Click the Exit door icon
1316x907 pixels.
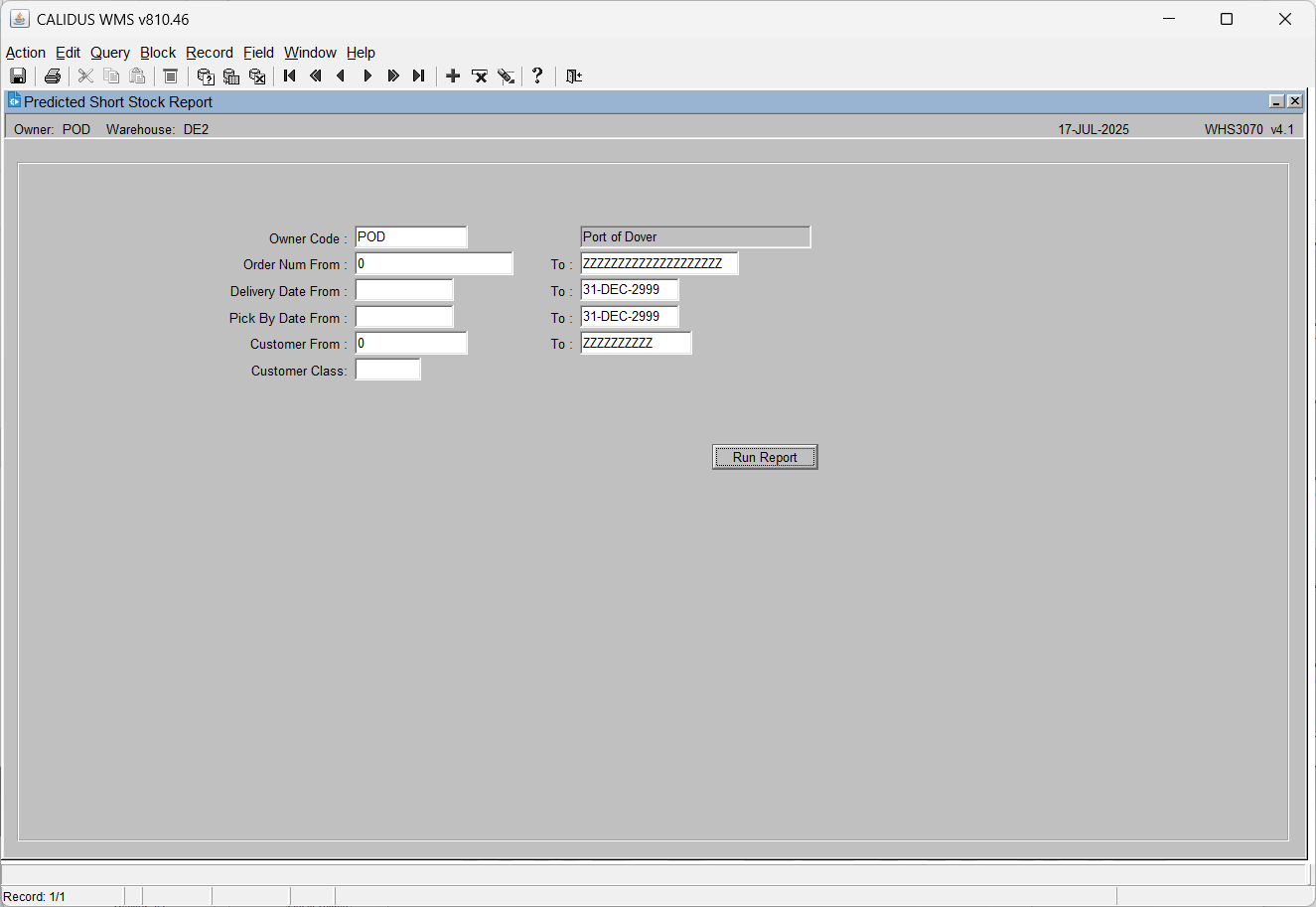(573, 76)
